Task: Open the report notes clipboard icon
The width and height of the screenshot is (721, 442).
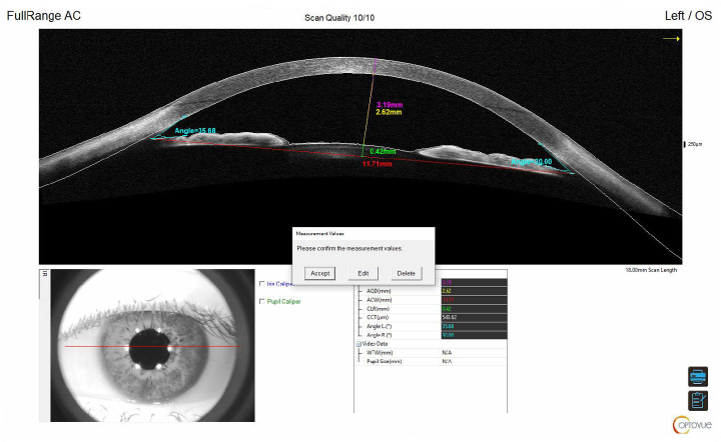Action: click(x=697, y=400)
